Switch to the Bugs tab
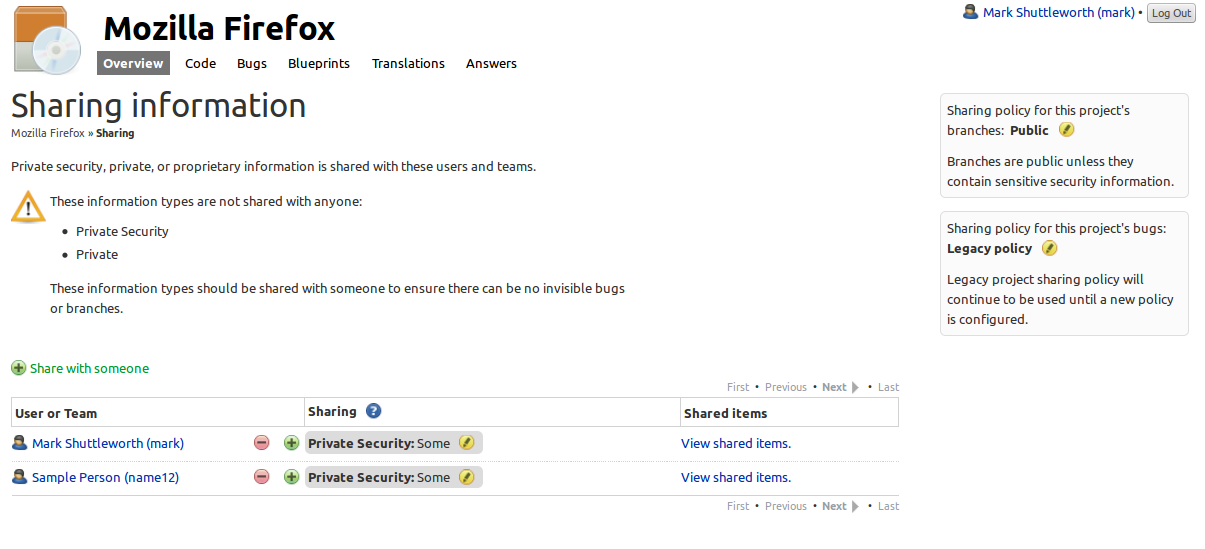This screenshot has height=549, width=1205. [x=252, y=63]
